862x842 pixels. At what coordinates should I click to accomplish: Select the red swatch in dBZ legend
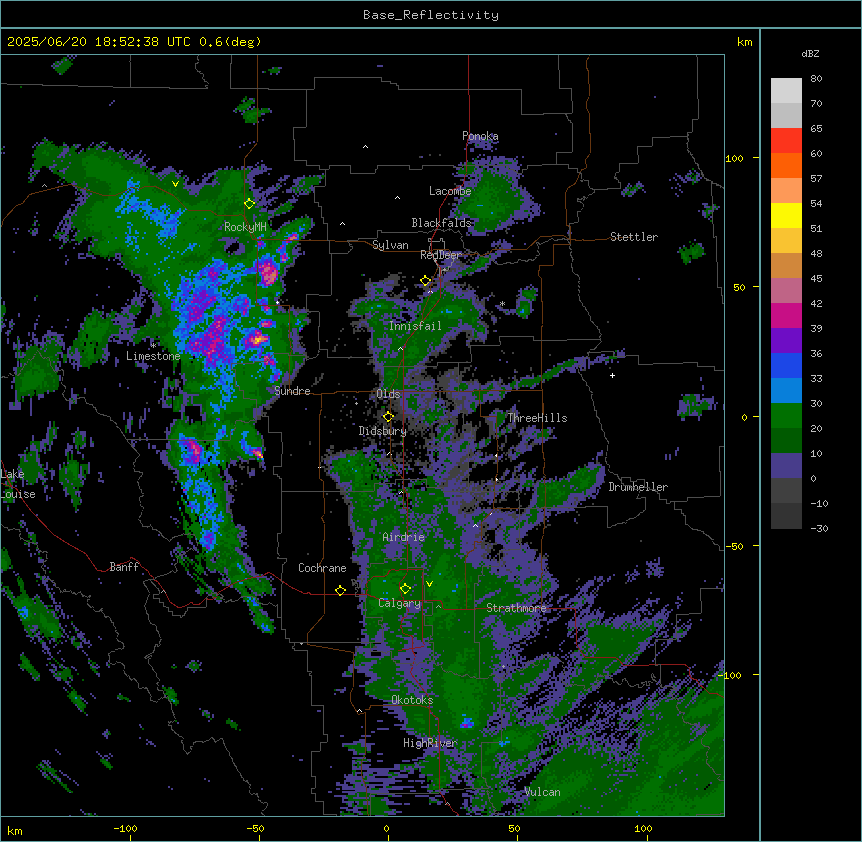point(786,141)
